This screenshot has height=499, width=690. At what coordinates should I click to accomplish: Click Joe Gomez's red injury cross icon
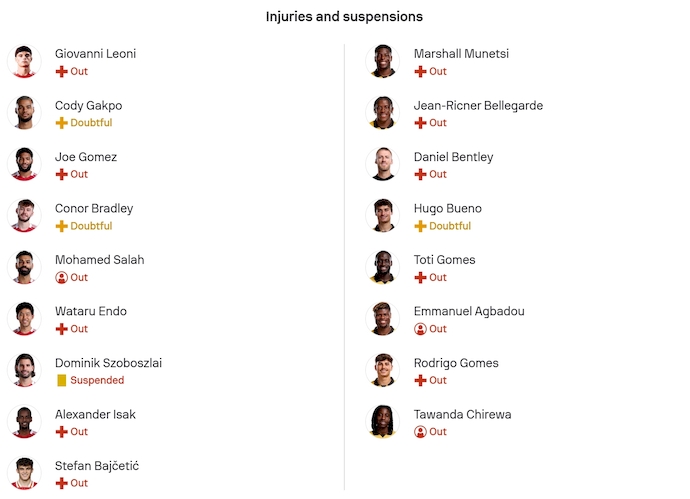point(61,174)
